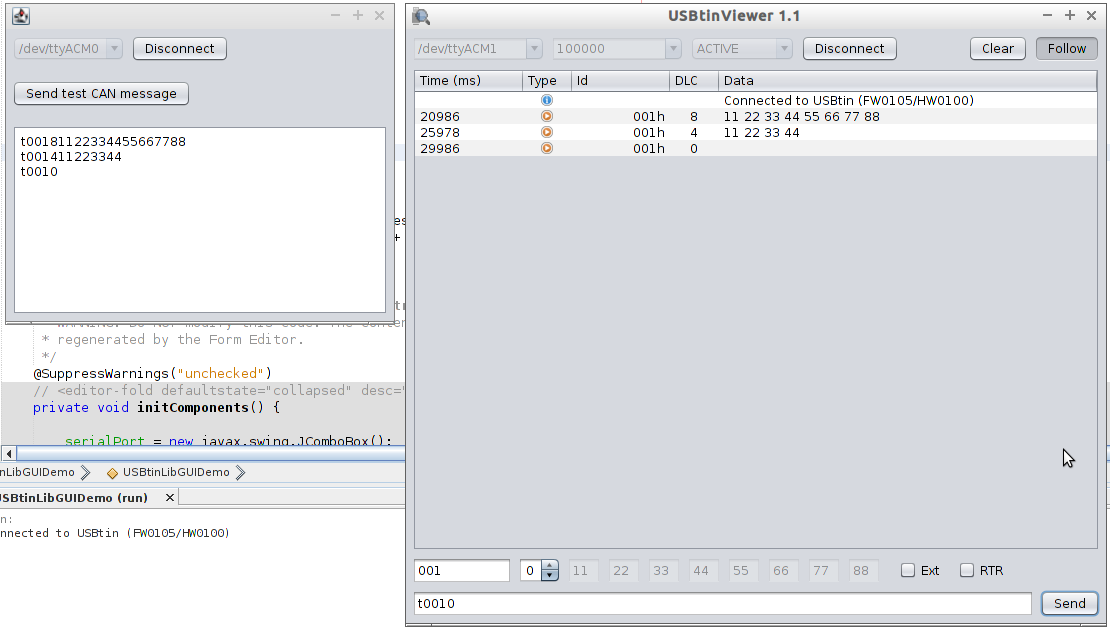The height and width of the screenshot is (637, 1110).
Task: Close the USBtinViewer window
Action: 1092,16
